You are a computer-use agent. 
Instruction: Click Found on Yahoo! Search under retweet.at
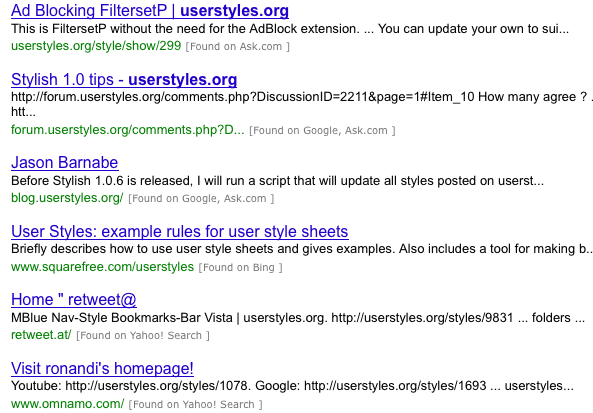click(x=143, y=335)
